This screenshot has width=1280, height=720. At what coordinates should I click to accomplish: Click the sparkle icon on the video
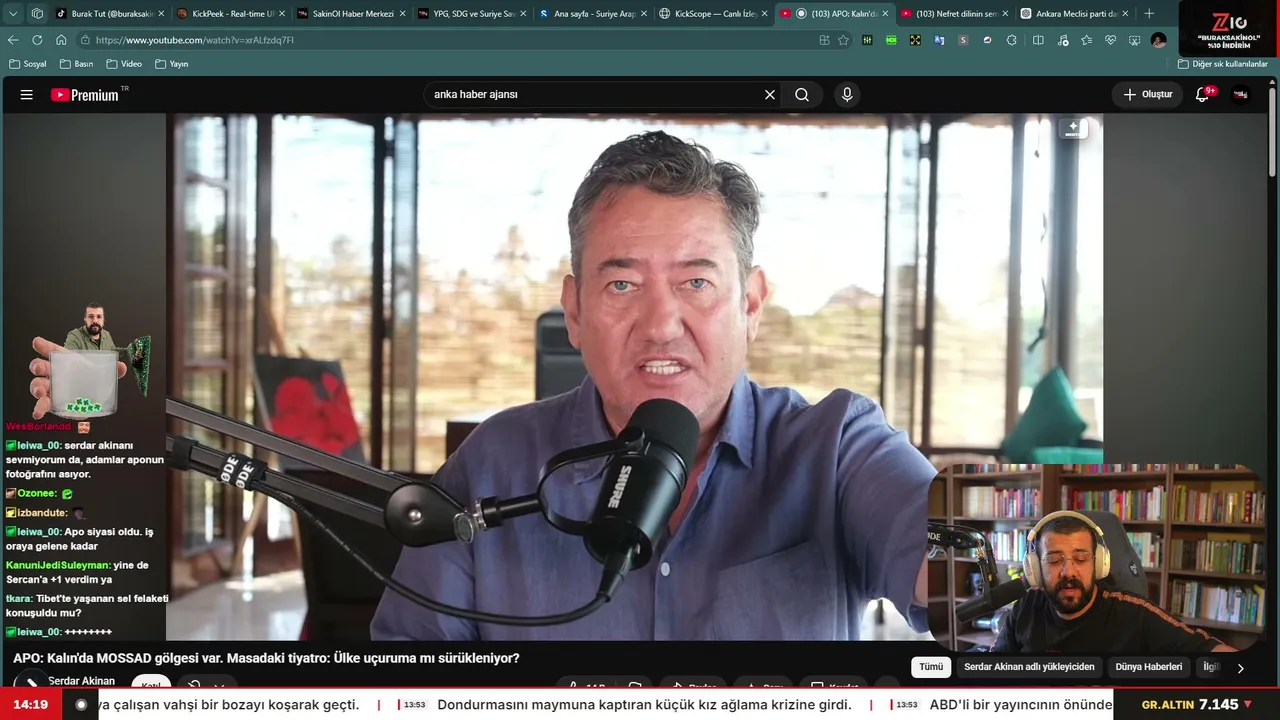point(1073,128)
